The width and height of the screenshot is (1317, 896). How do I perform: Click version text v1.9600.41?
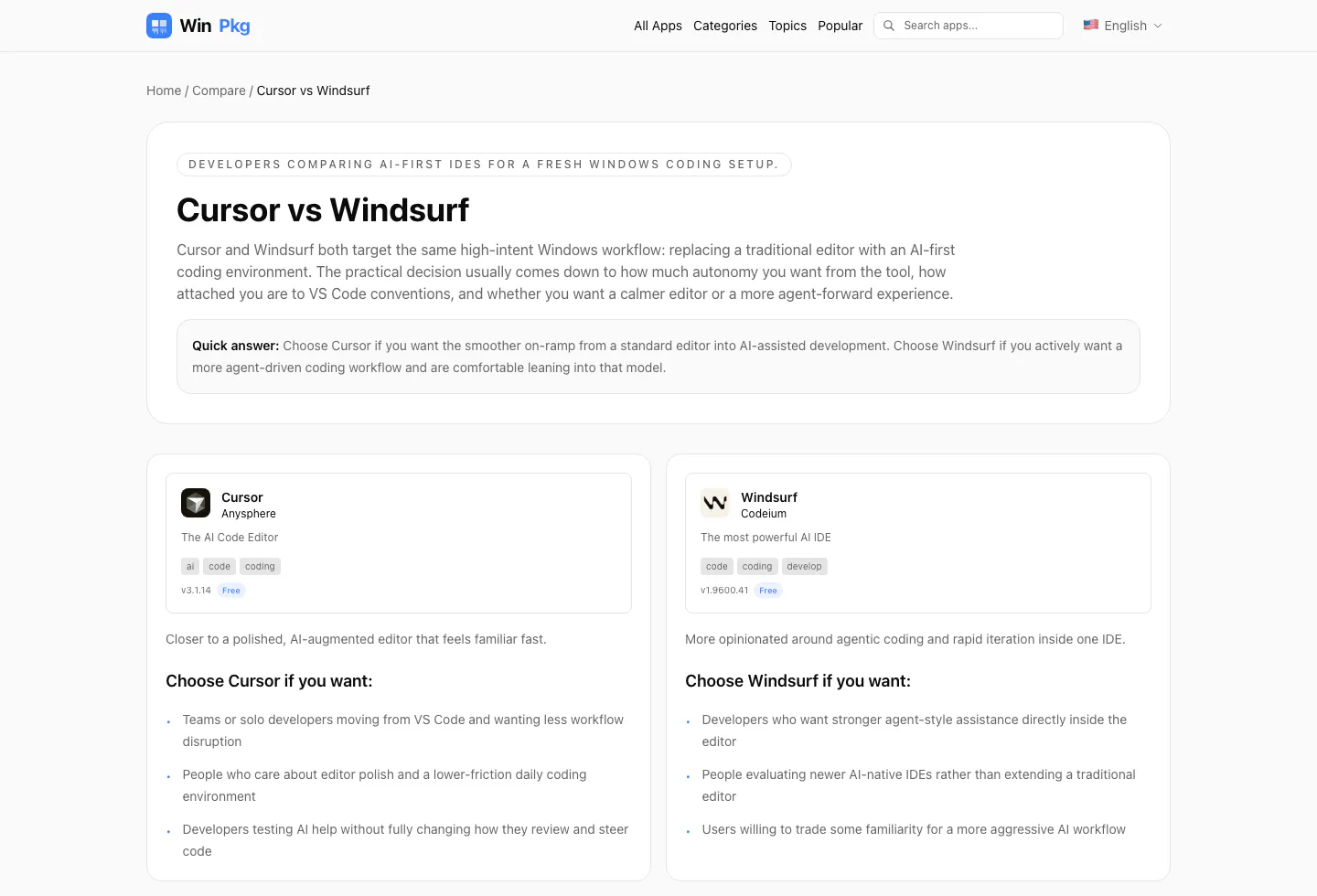pyautogui.click(x=724, y=591)
